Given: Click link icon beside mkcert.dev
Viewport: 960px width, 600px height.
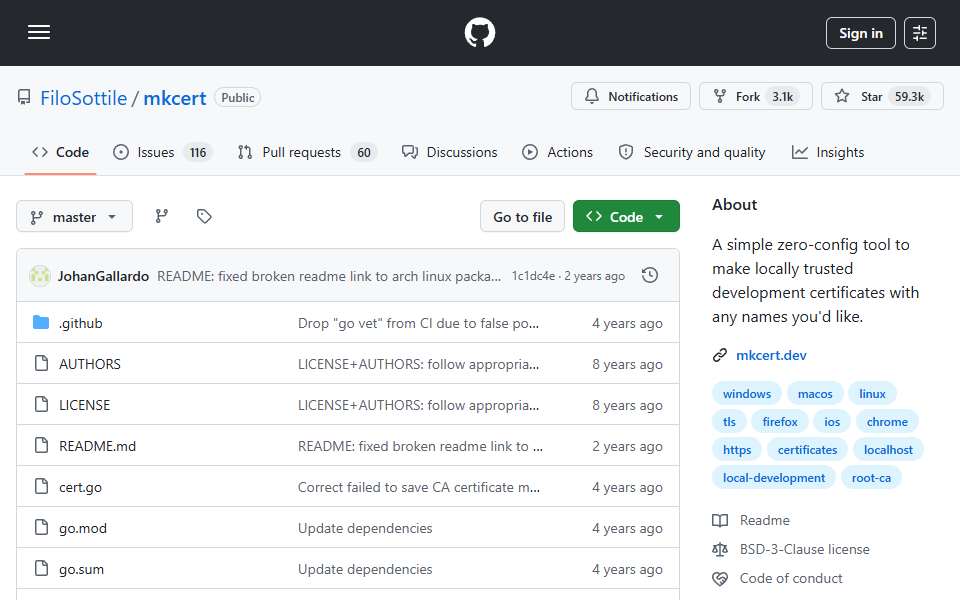Looking at the screenshot, I should tap(720, 355).
